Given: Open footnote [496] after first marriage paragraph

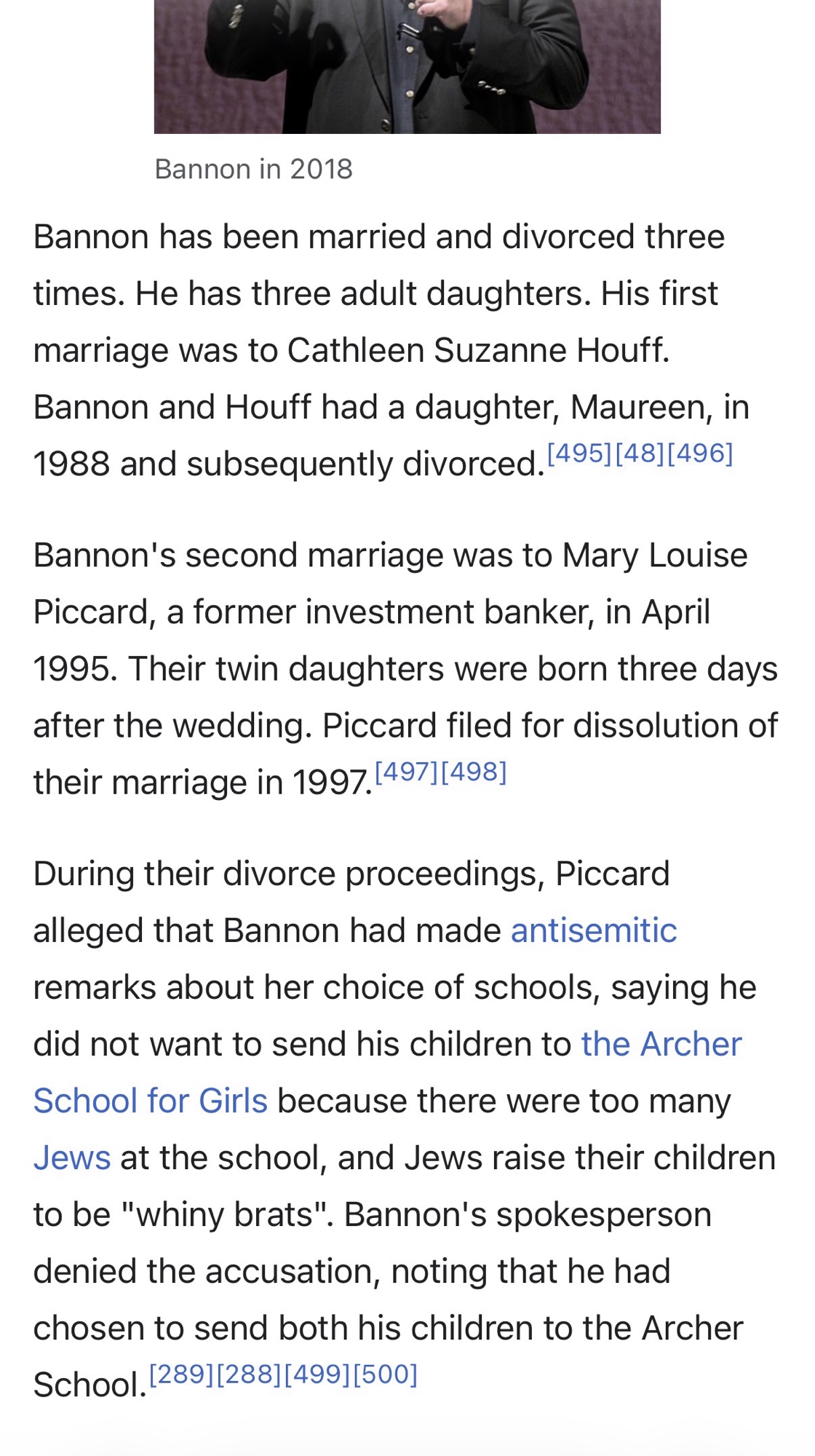Looking at the screenshot, I should click(x=700, y=454).
